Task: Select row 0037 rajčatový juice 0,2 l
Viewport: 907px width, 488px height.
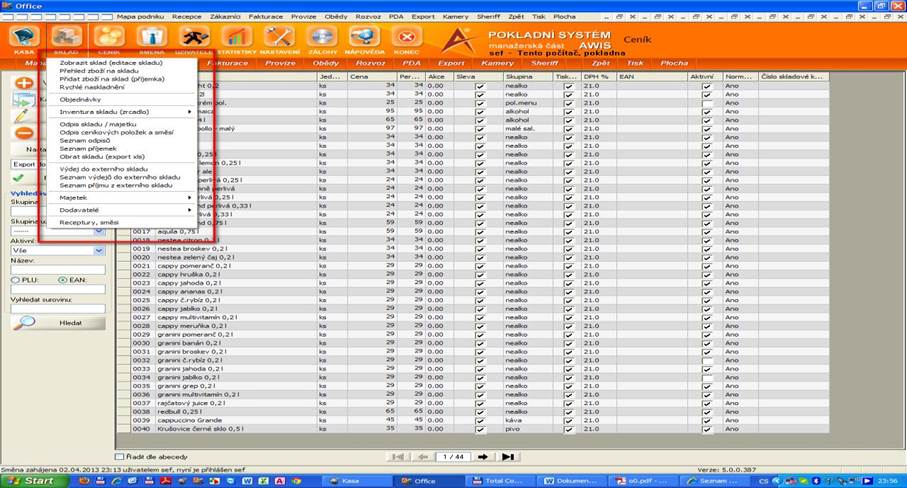Action: coord(472,403)
